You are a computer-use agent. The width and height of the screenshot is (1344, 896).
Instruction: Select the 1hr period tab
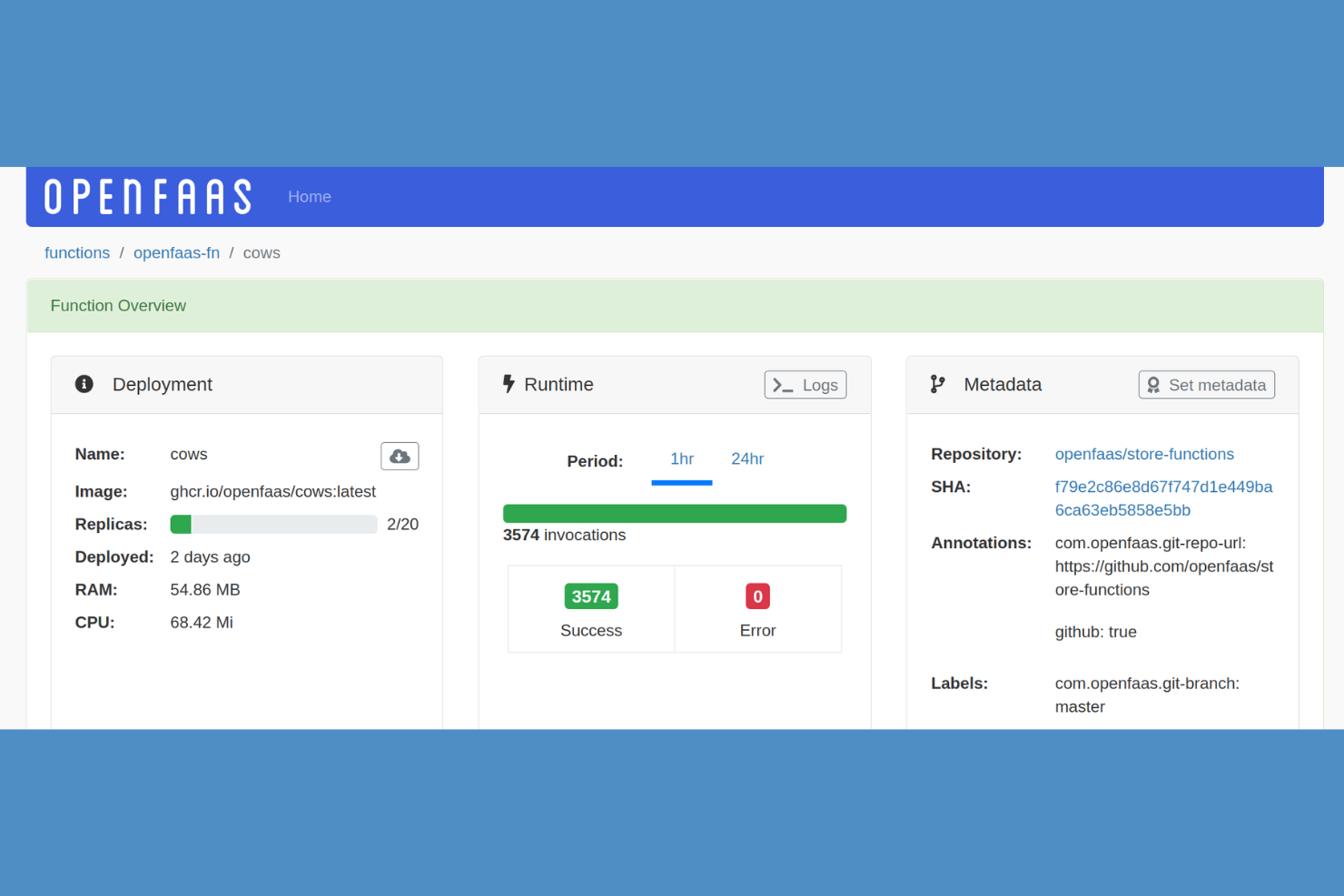pos(682,459)
